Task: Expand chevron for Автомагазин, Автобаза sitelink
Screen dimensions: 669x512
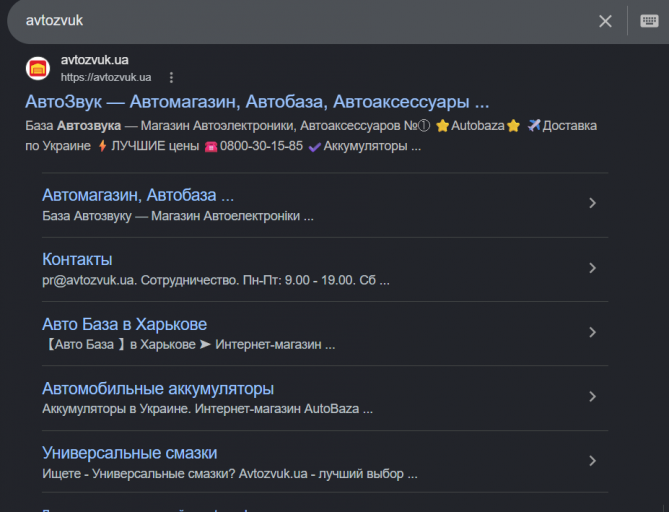Action: 592,203
